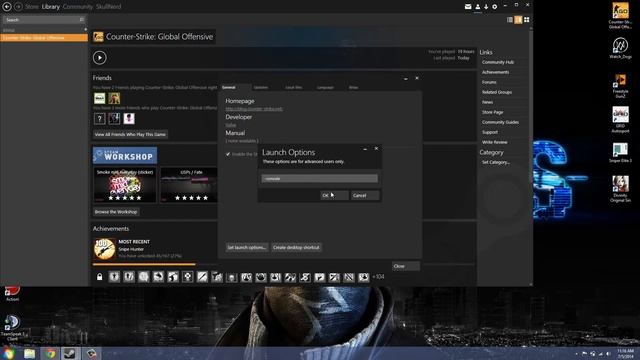Open the second playing friend's avatar
Screen dimensions: 640x360
point(114,98)
